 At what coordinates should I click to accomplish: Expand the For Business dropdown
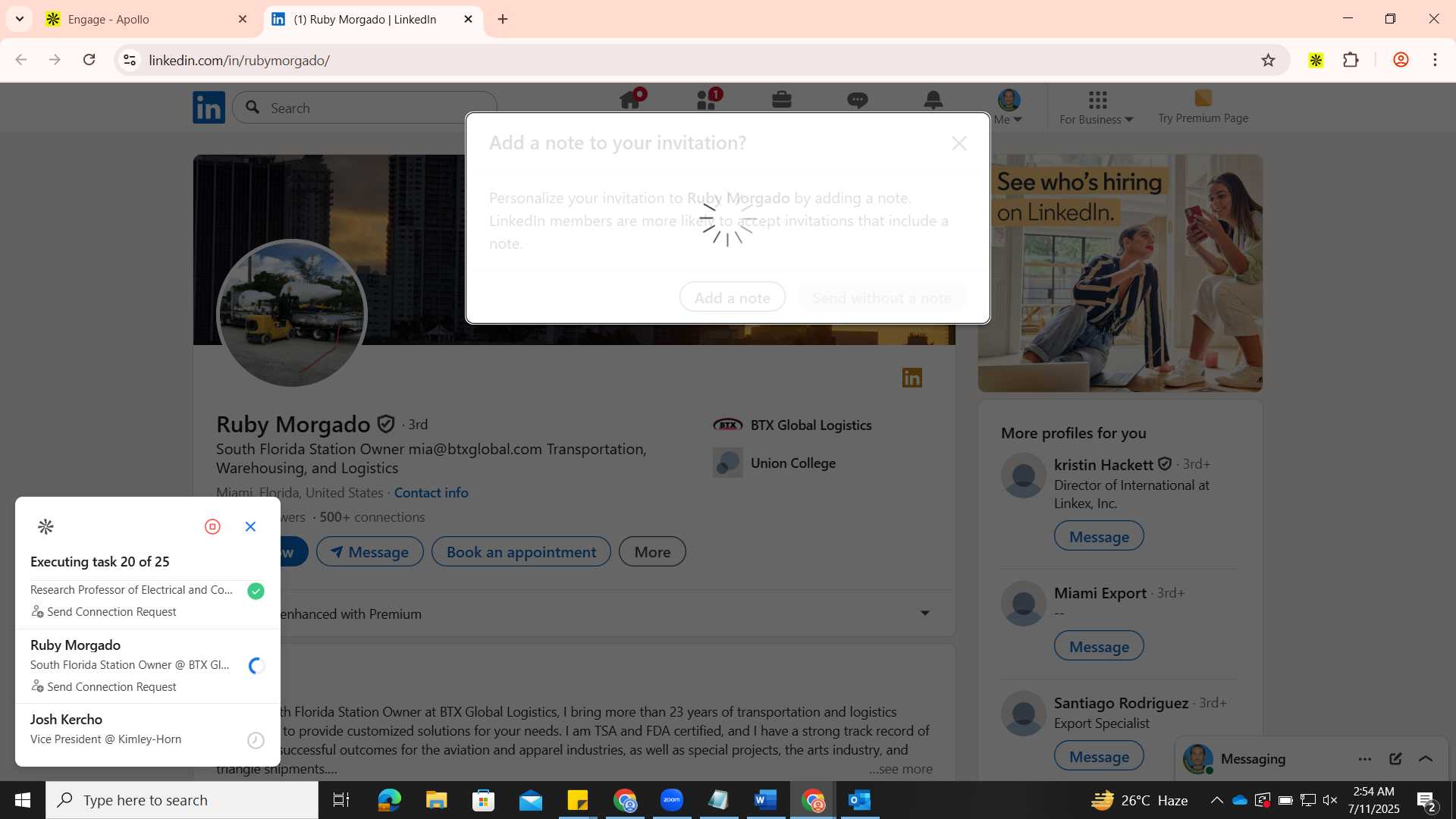tap(1097, 120)
